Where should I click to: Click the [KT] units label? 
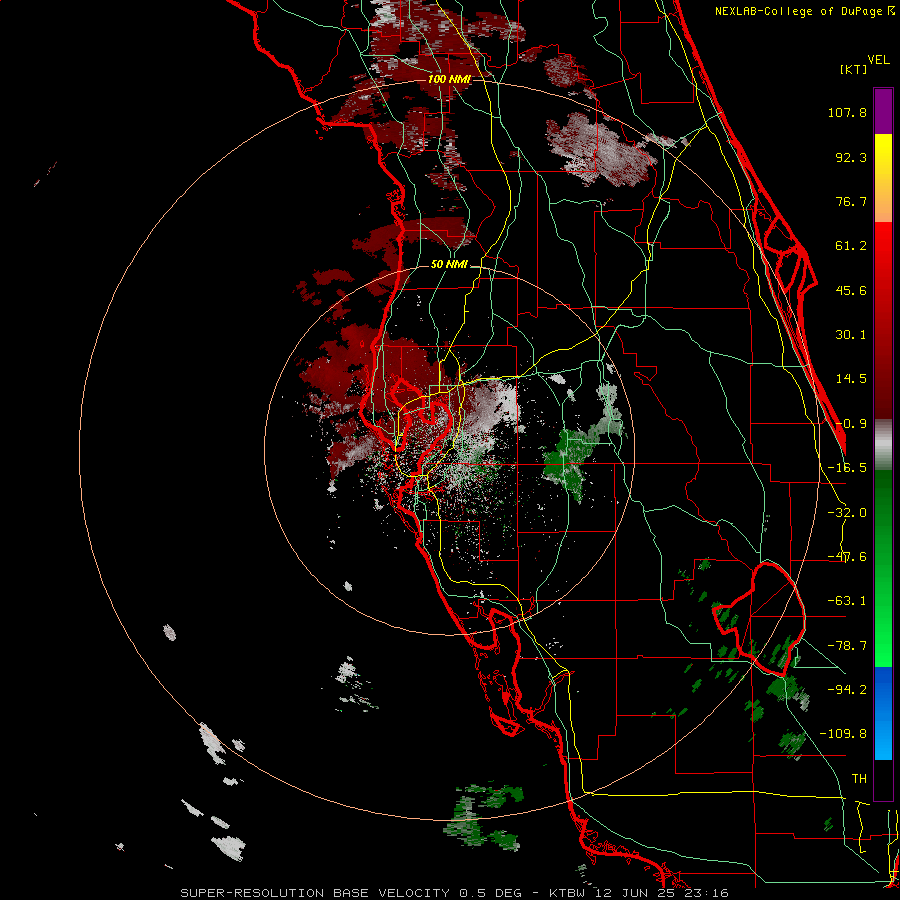click(x=854, y=69)
